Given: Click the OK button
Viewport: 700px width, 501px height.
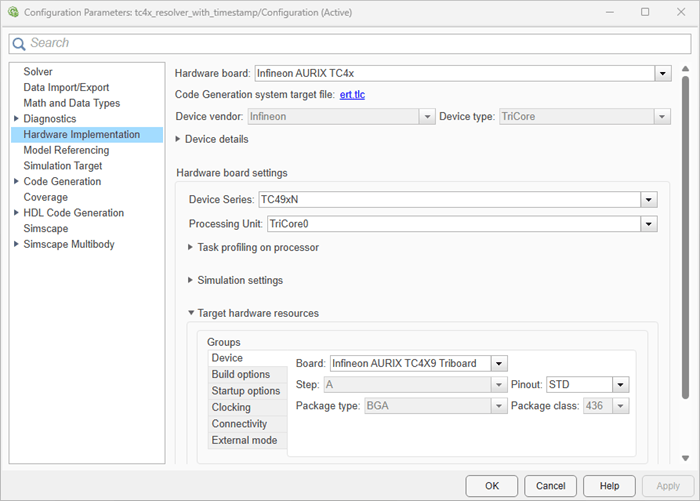Looking at the screenshot, I should (492, 486).
